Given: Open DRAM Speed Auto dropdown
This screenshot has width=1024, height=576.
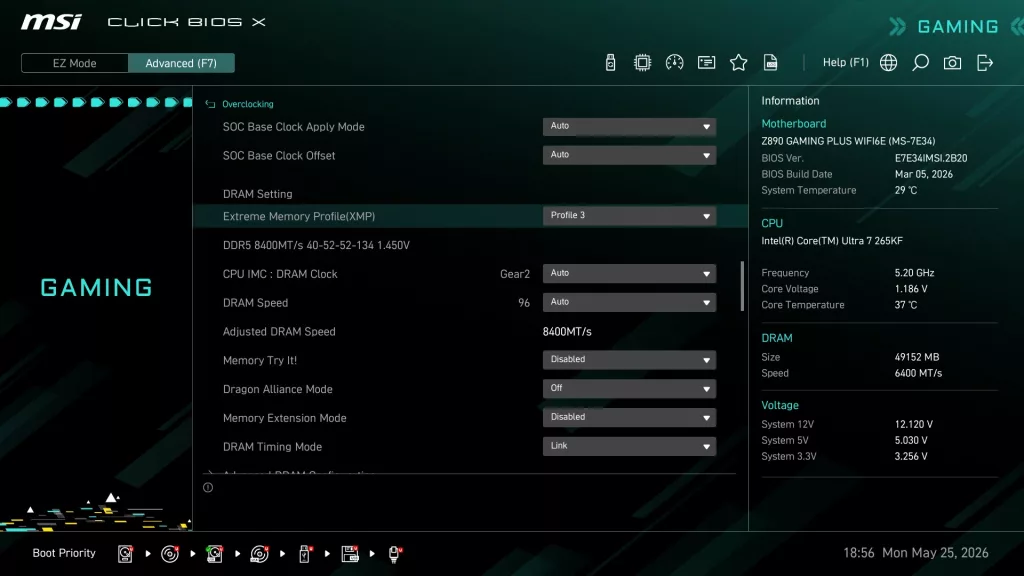Looking at the screenshot, I should point(629,302).
